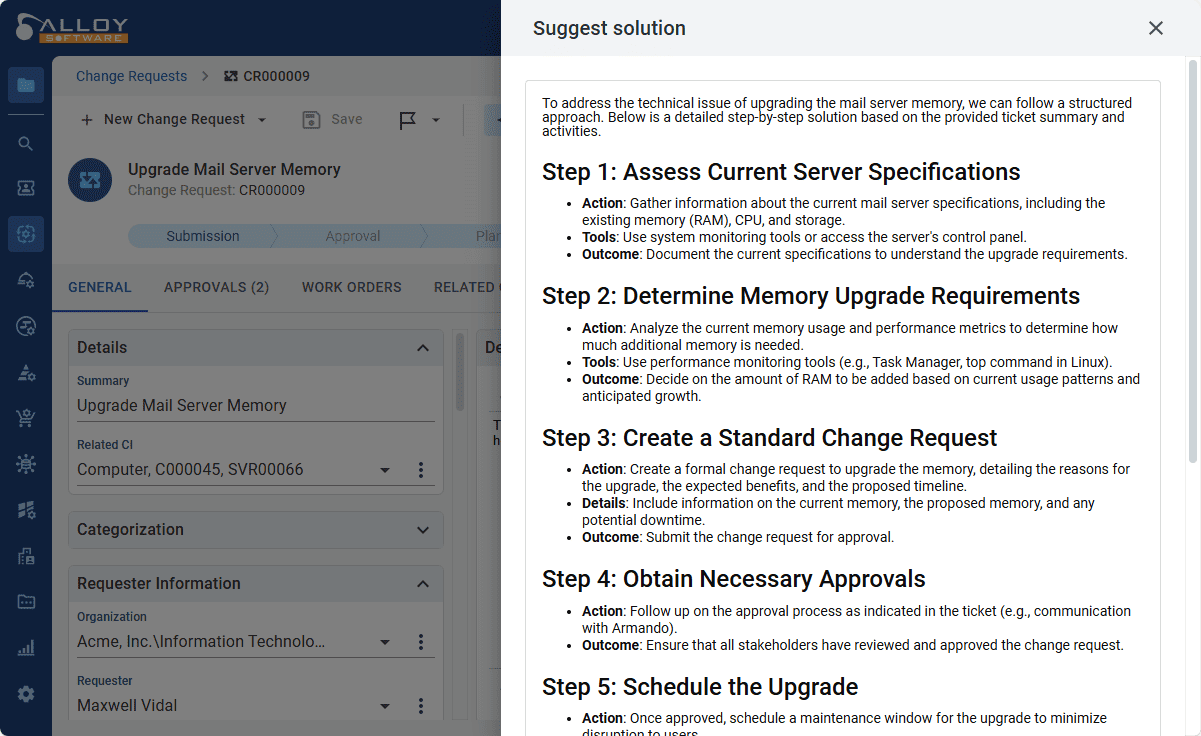Screen dimensions: 1201x736
Task: Open the flag dropdown arrow
Action: (436, 120)
